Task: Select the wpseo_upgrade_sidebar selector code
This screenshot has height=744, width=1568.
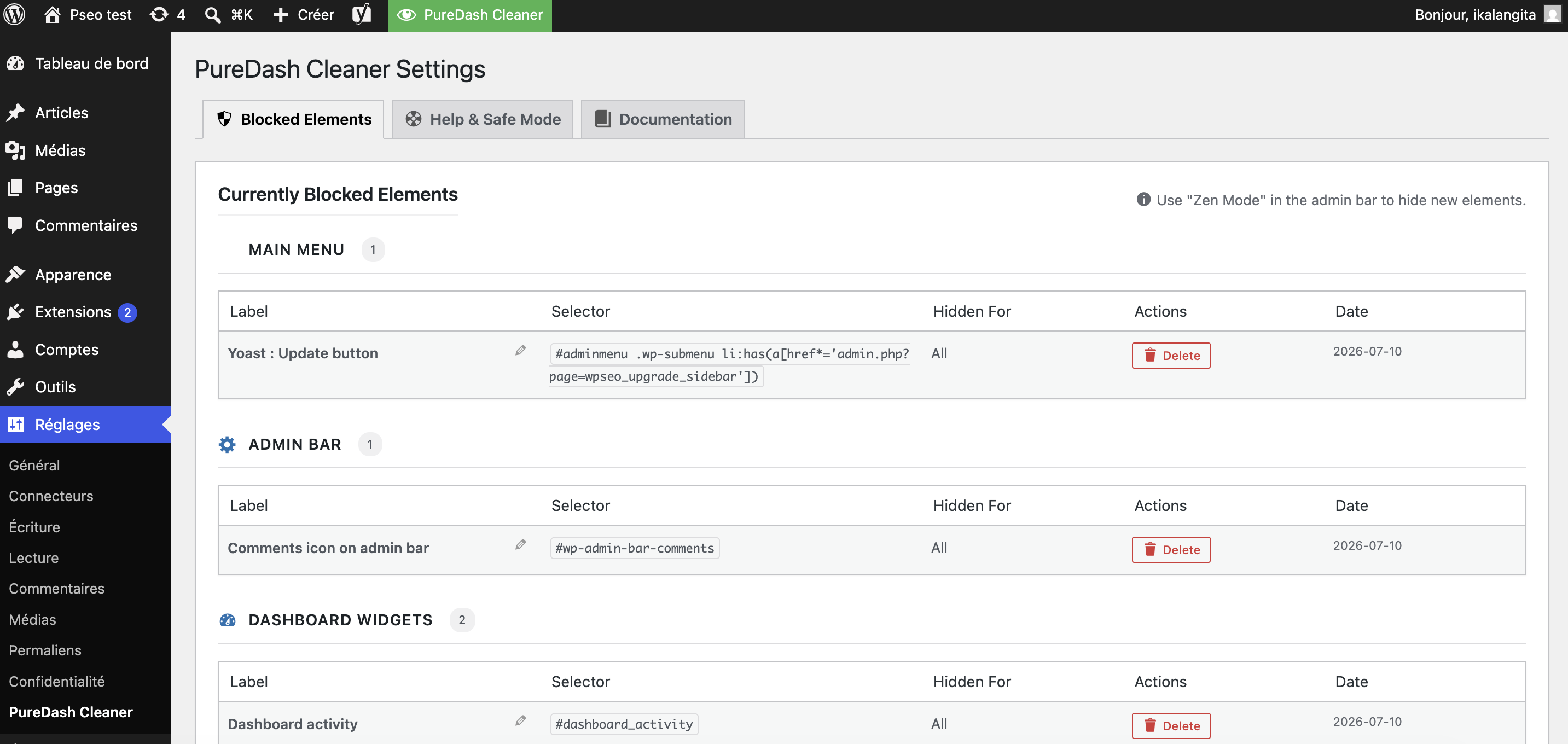Action: (729, 365)
